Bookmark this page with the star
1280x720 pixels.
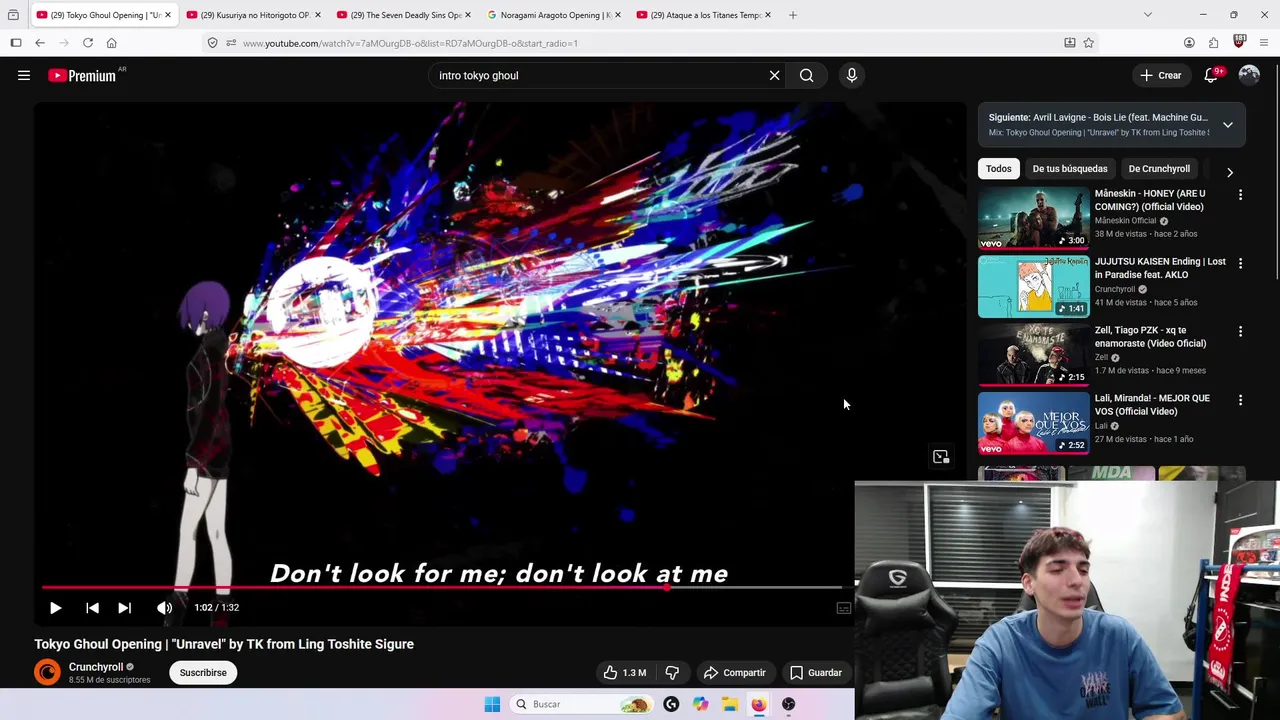coord(1088,43)
